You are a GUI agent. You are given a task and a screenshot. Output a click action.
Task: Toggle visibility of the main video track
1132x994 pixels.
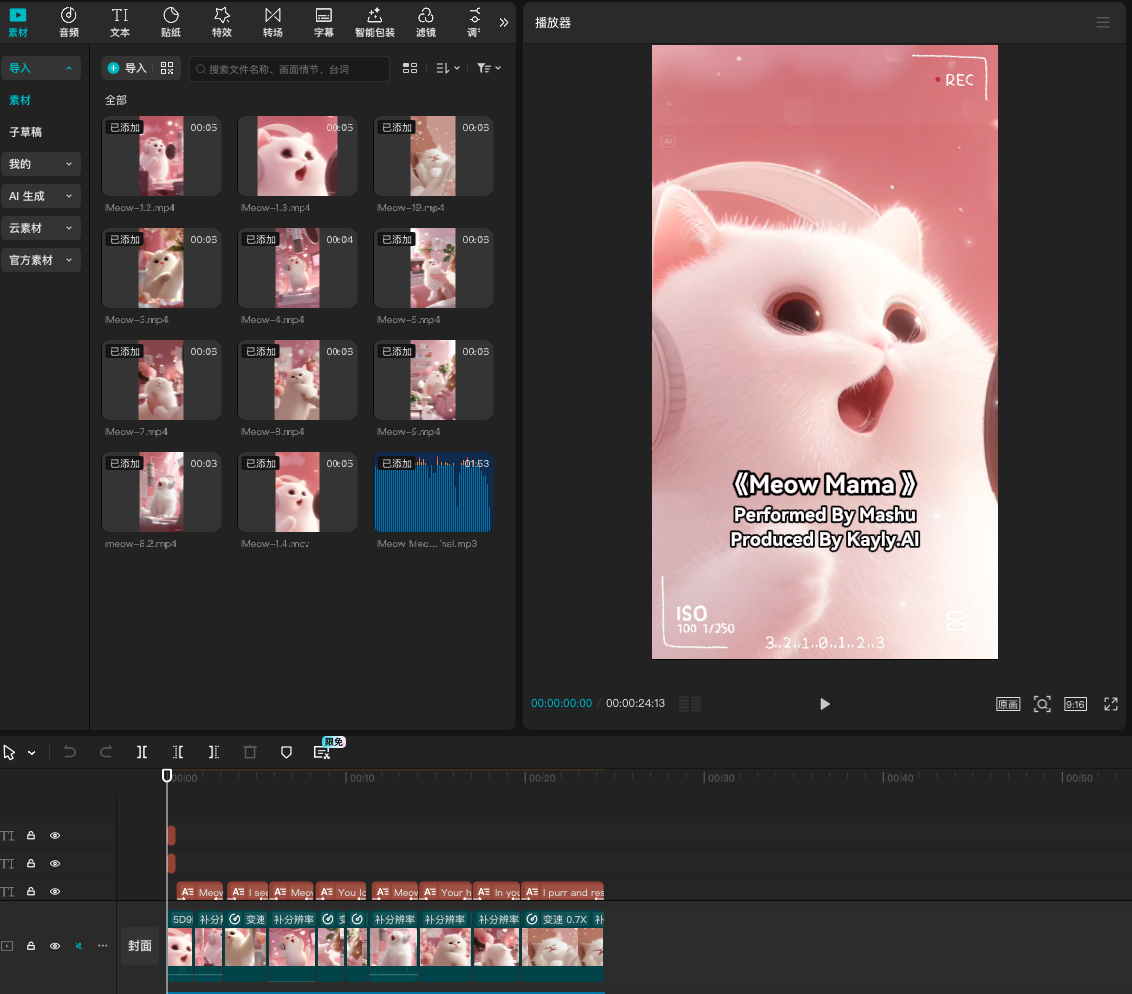(55, 946)
